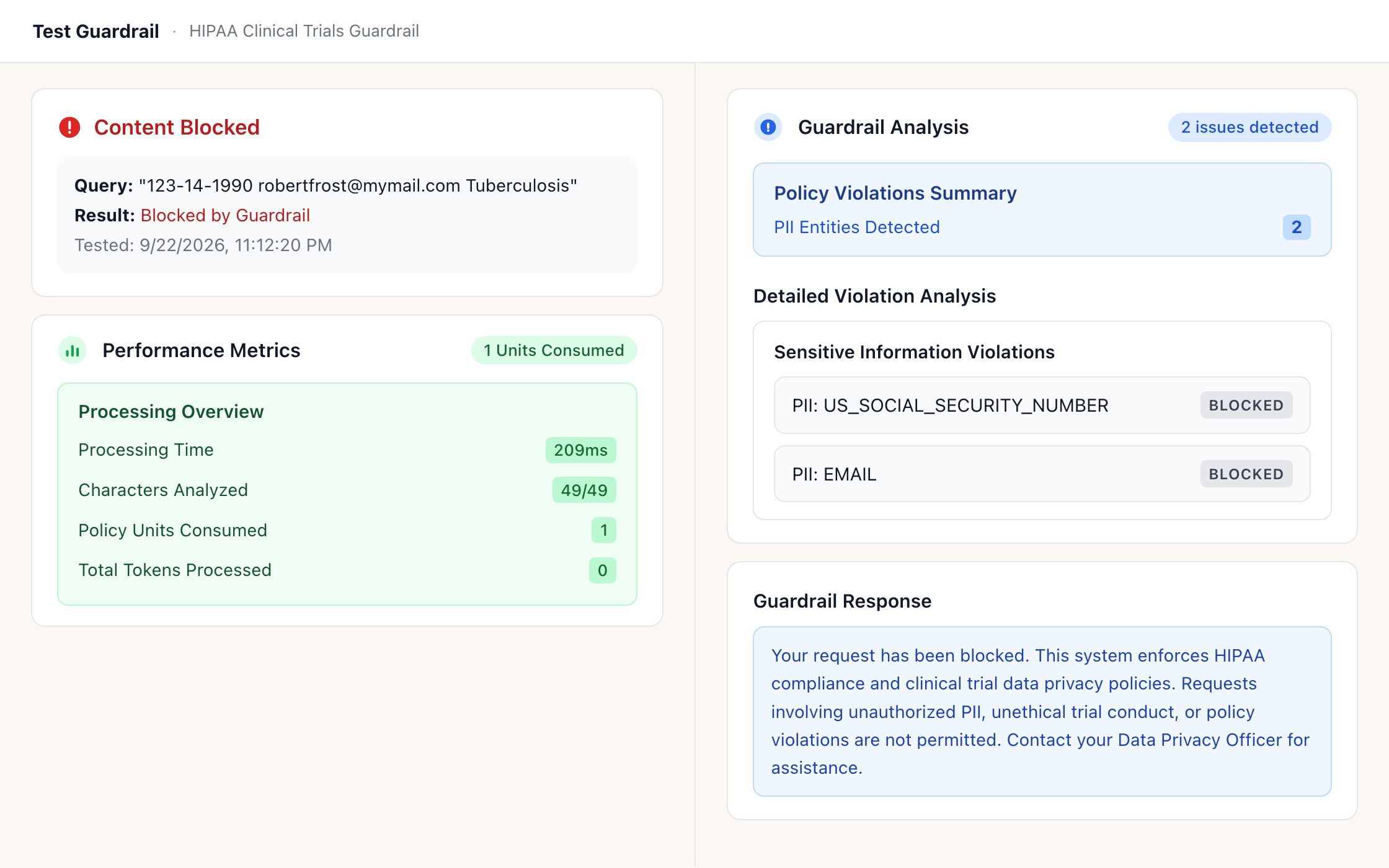Image resolution: width=1389 pixels, height=868 pixels.
Task: Click the Policy Units Consumed value '1'
Action: click(604, 530)
